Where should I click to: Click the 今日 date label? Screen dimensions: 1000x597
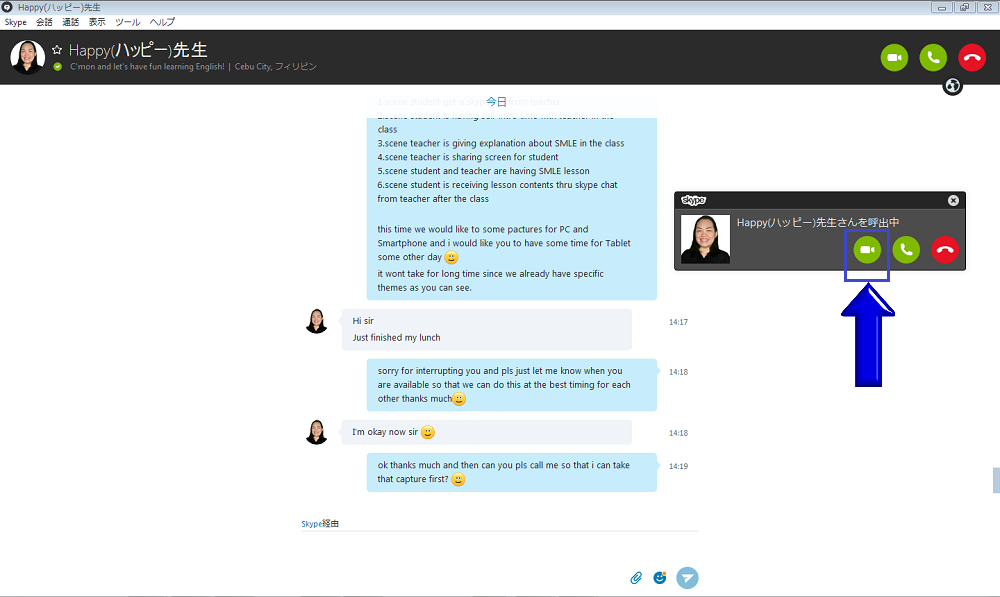[496, 101]
